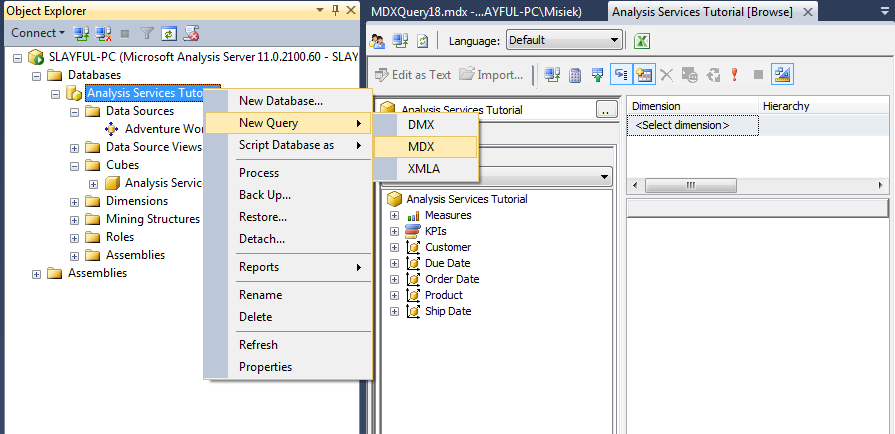Select MDX in New Query submenu
The height and width of the screenshot is (434, 895).
[425, 147]
